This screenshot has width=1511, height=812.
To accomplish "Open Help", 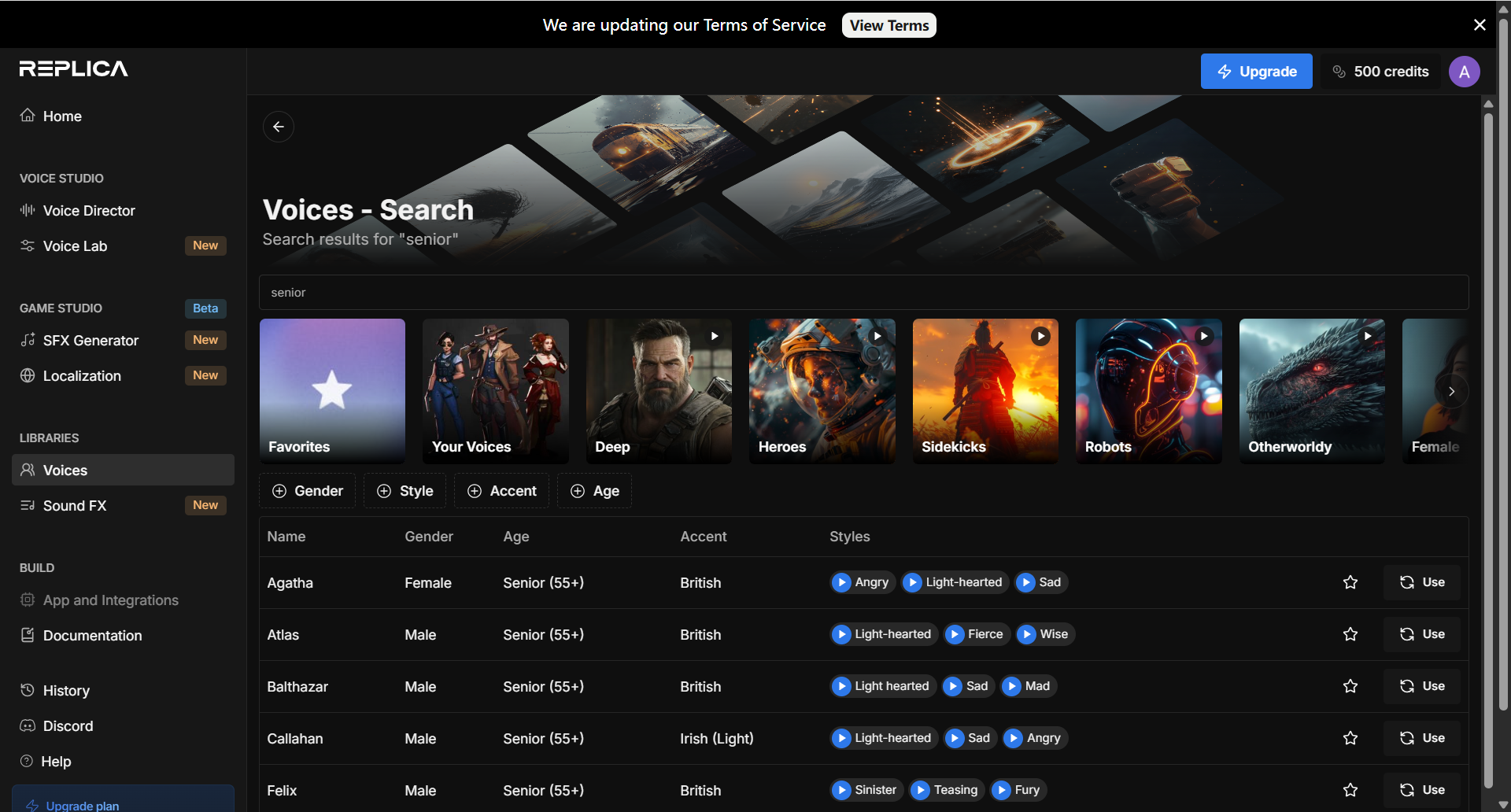I will [x=123, y=761].
